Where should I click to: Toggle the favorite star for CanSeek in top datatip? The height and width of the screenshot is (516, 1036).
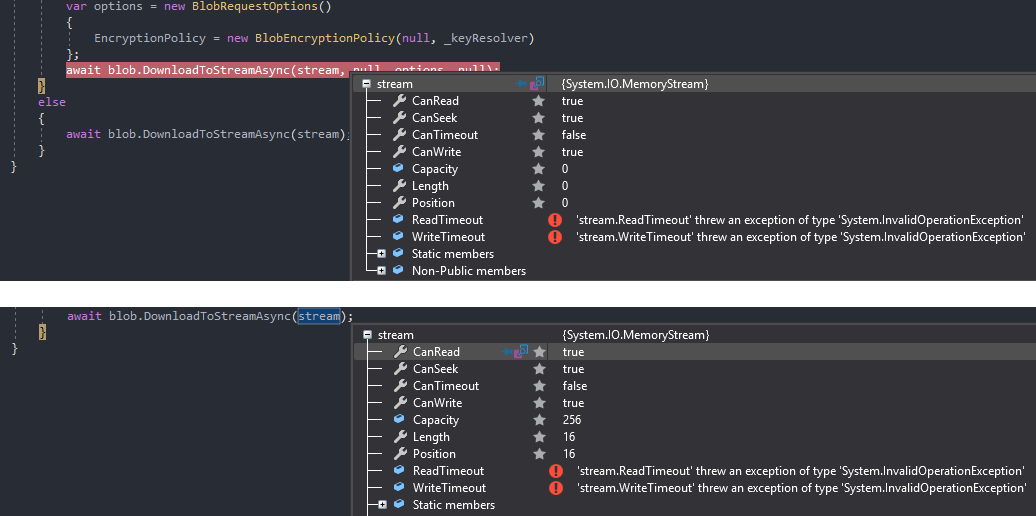[539, 118]
